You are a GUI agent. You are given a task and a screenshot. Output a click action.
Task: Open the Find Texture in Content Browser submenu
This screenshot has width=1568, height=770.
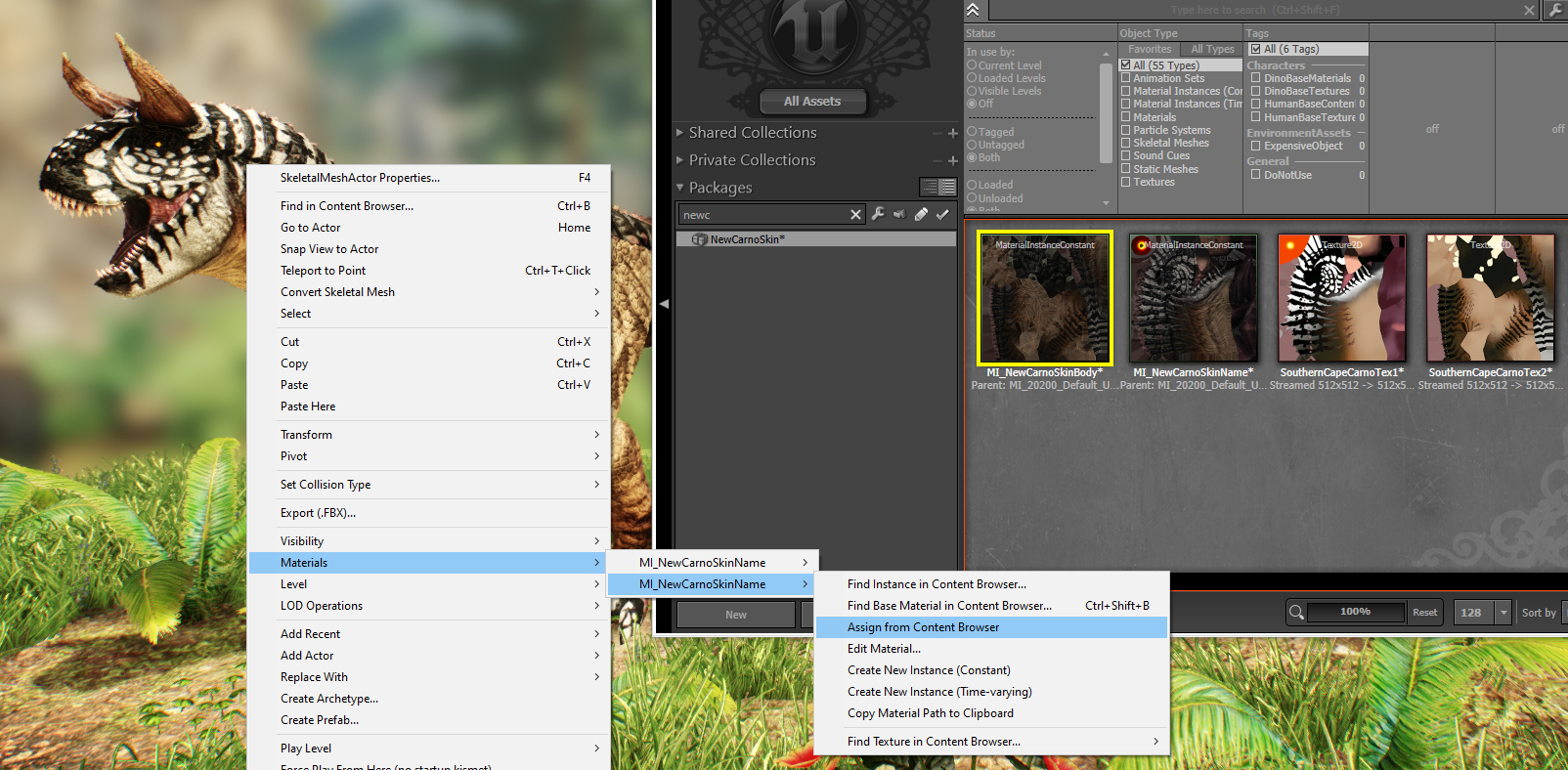[x=992, y=742]
